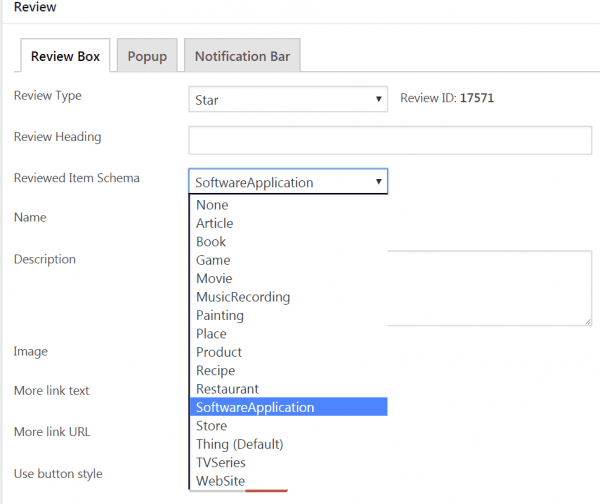Select the Review Box tab

click(66, 56)
